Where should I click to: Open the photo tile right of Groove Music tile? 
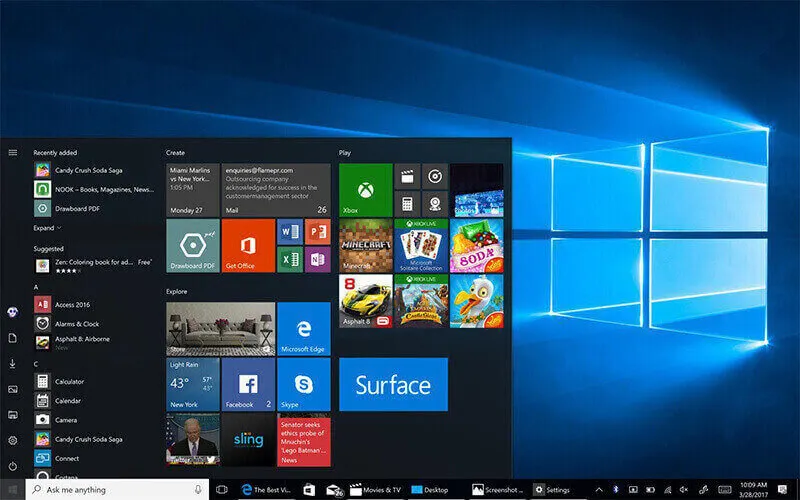[477, 190]
